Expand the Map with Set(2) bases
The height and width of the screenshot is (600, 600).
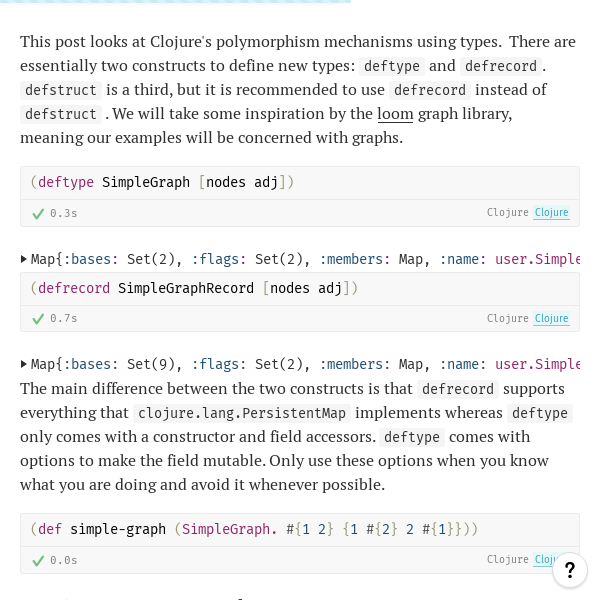24,259
